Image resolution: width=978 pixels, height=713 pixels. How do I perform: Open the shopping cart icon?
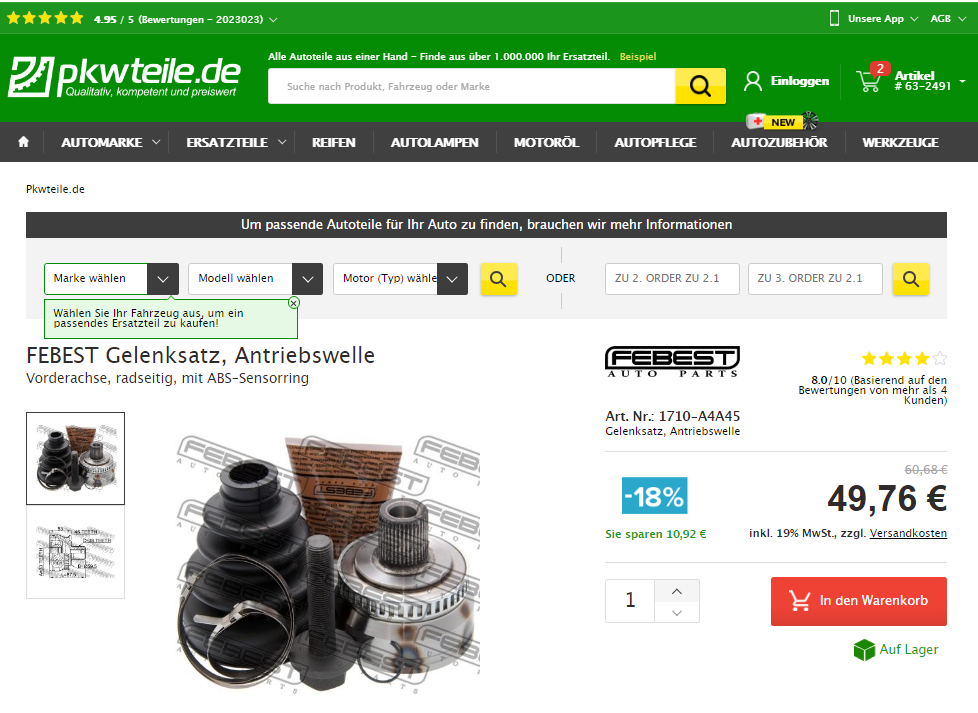pyautogui.click(x=869, y=80)
